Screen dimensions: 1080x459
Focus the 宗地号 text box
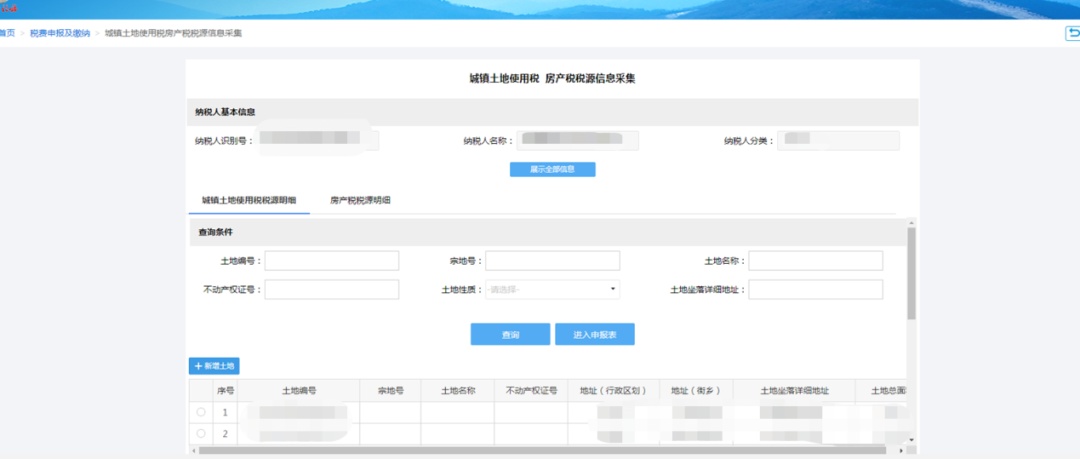(x=552, y=261)
